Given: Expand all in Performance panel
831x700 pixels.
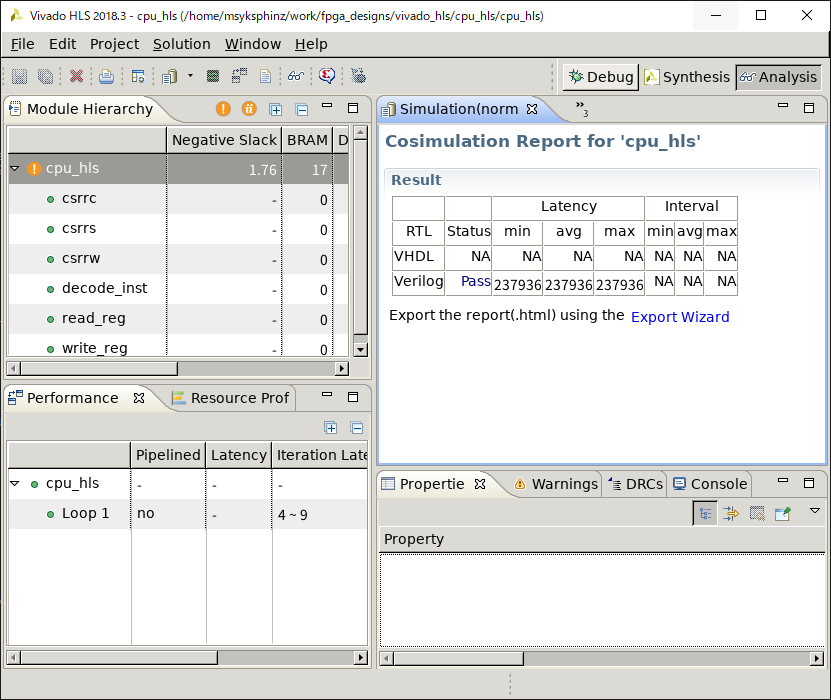Looking at the screenshot, I should [330, 428].
